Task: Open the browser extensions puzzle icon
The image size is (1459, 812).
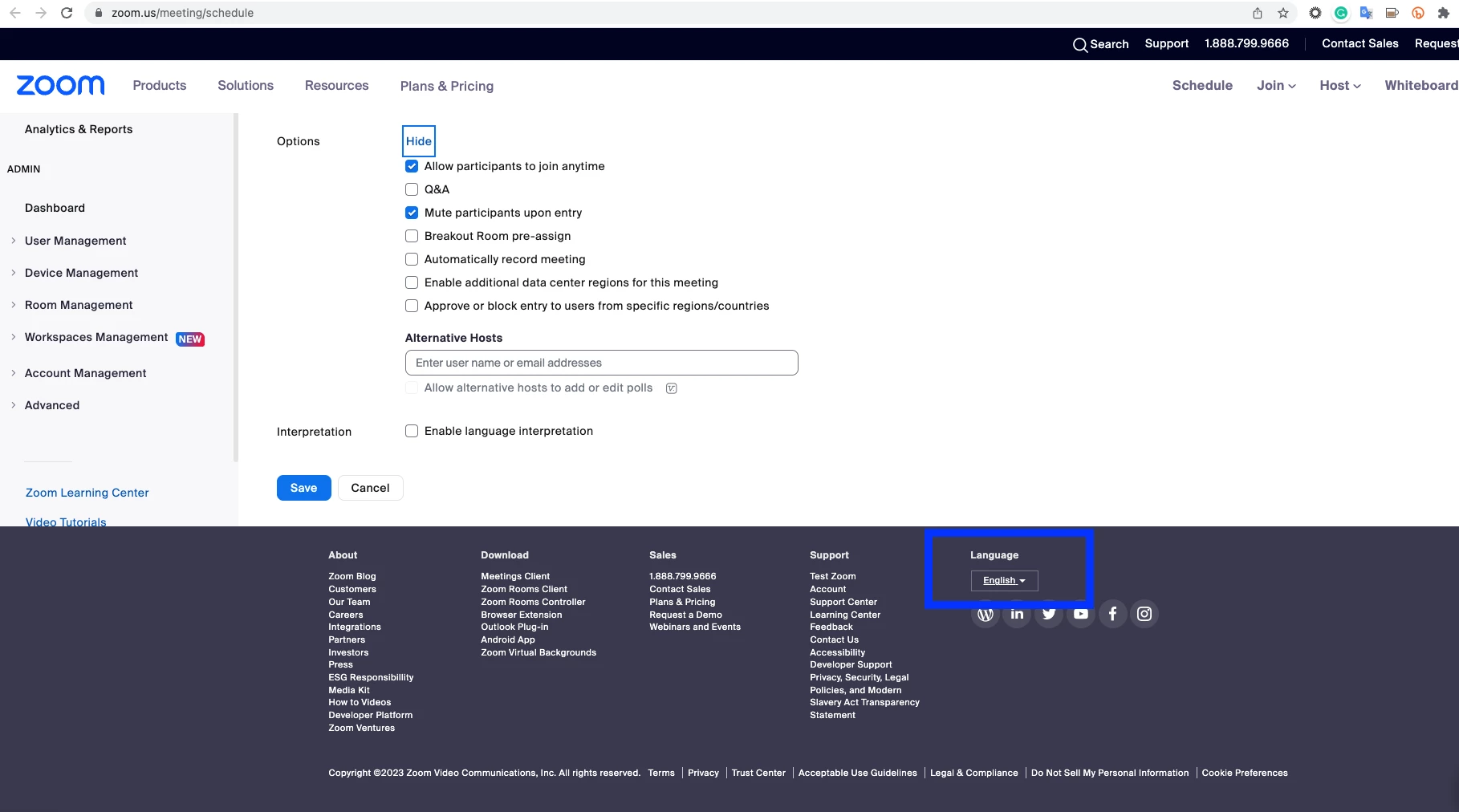Action: tap(1444, 13)
